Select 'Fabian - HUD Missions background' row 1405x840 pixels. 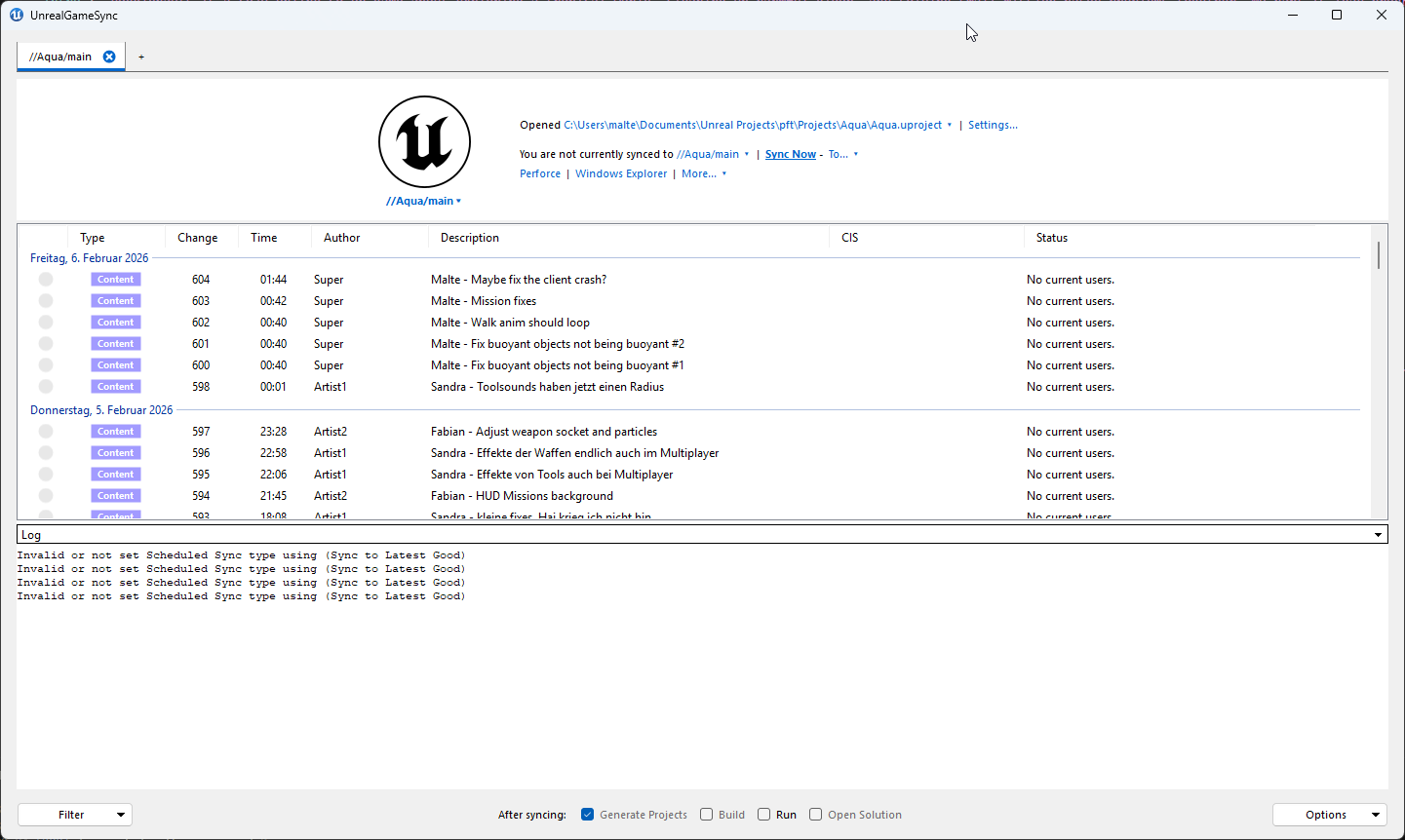694,496
